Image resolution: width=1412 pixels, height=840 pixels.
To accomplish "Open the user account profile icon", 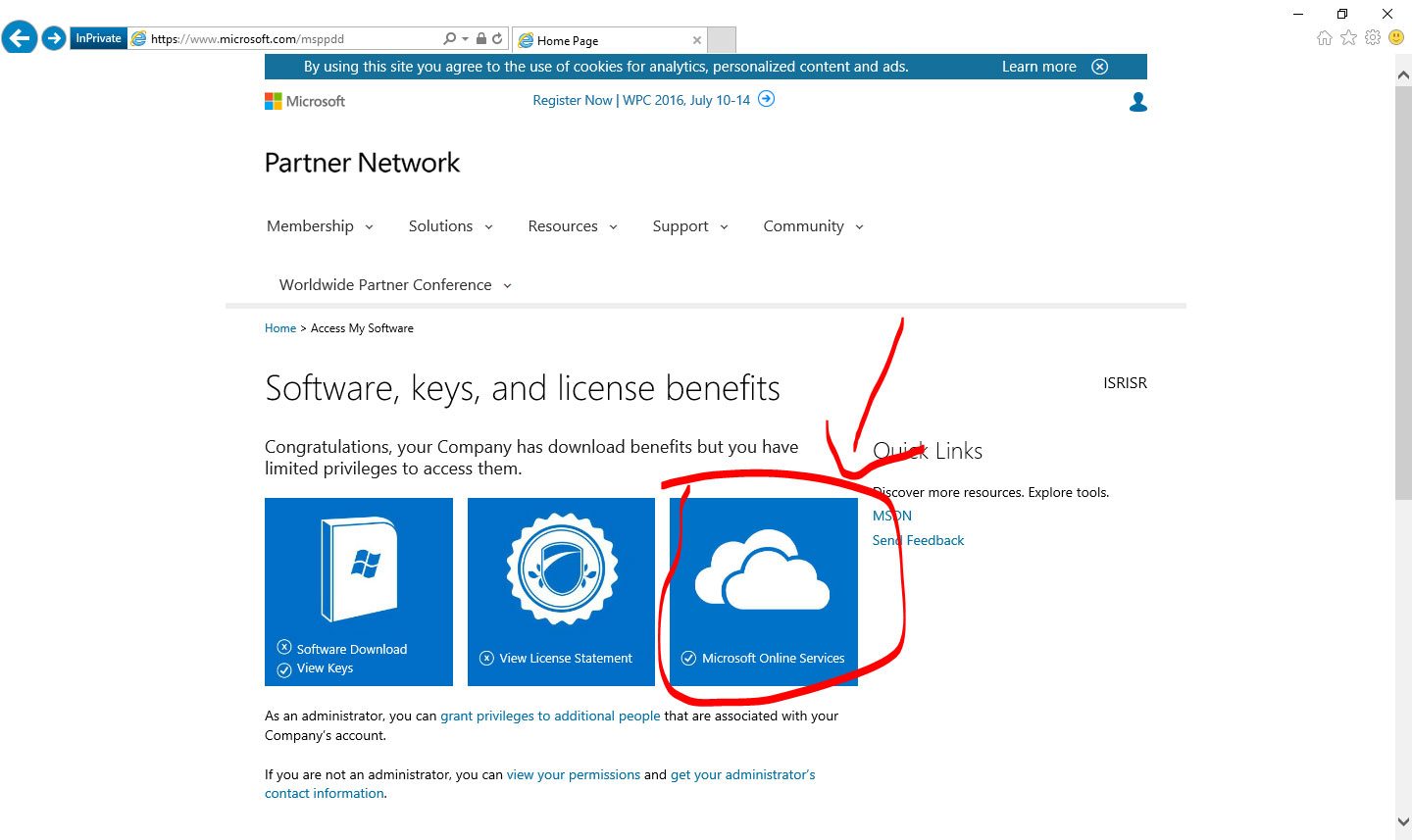I will coord(1138,102).
